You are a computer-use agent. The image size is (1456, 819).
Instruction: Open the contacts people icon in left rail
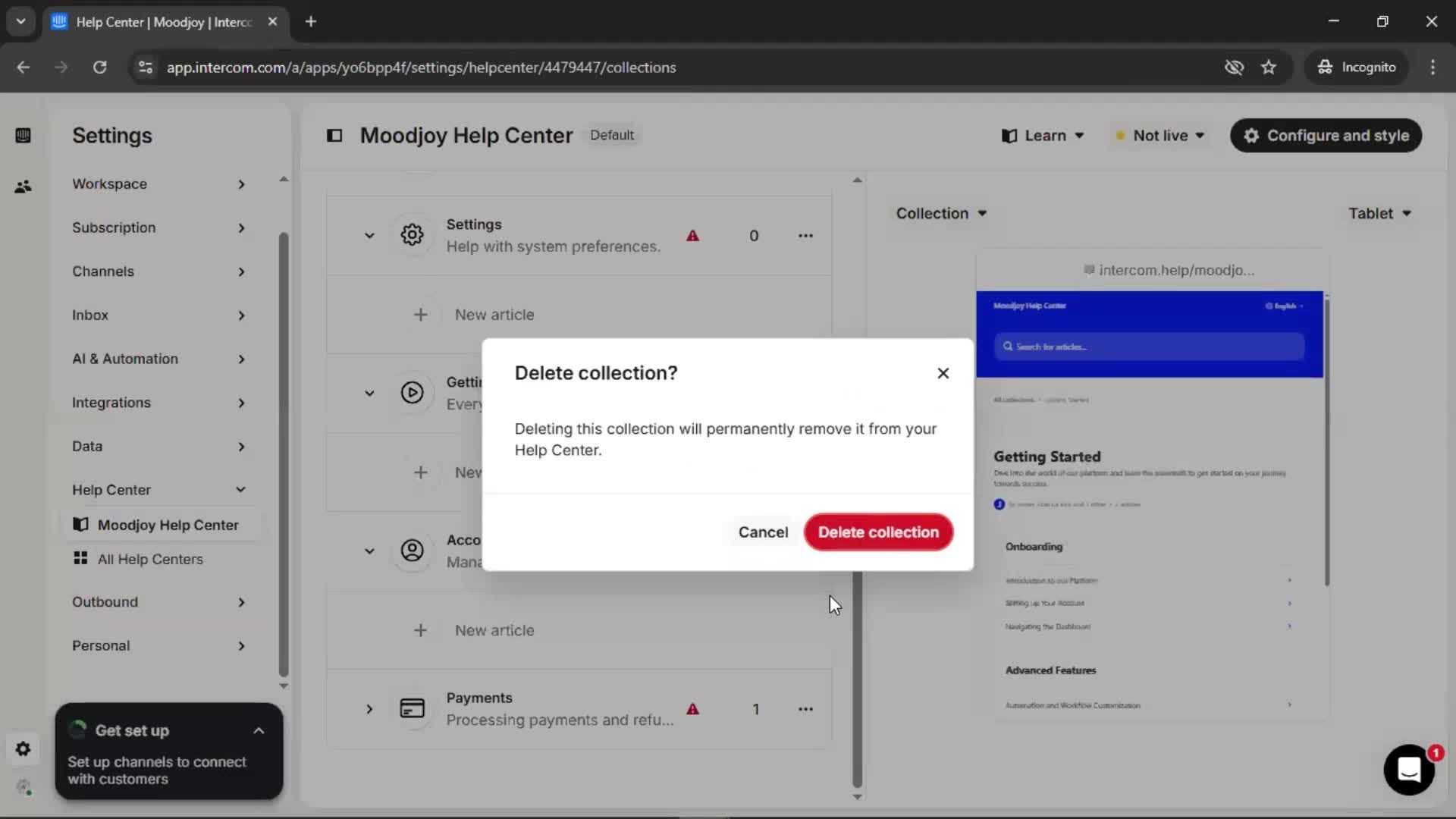(23, 186)
